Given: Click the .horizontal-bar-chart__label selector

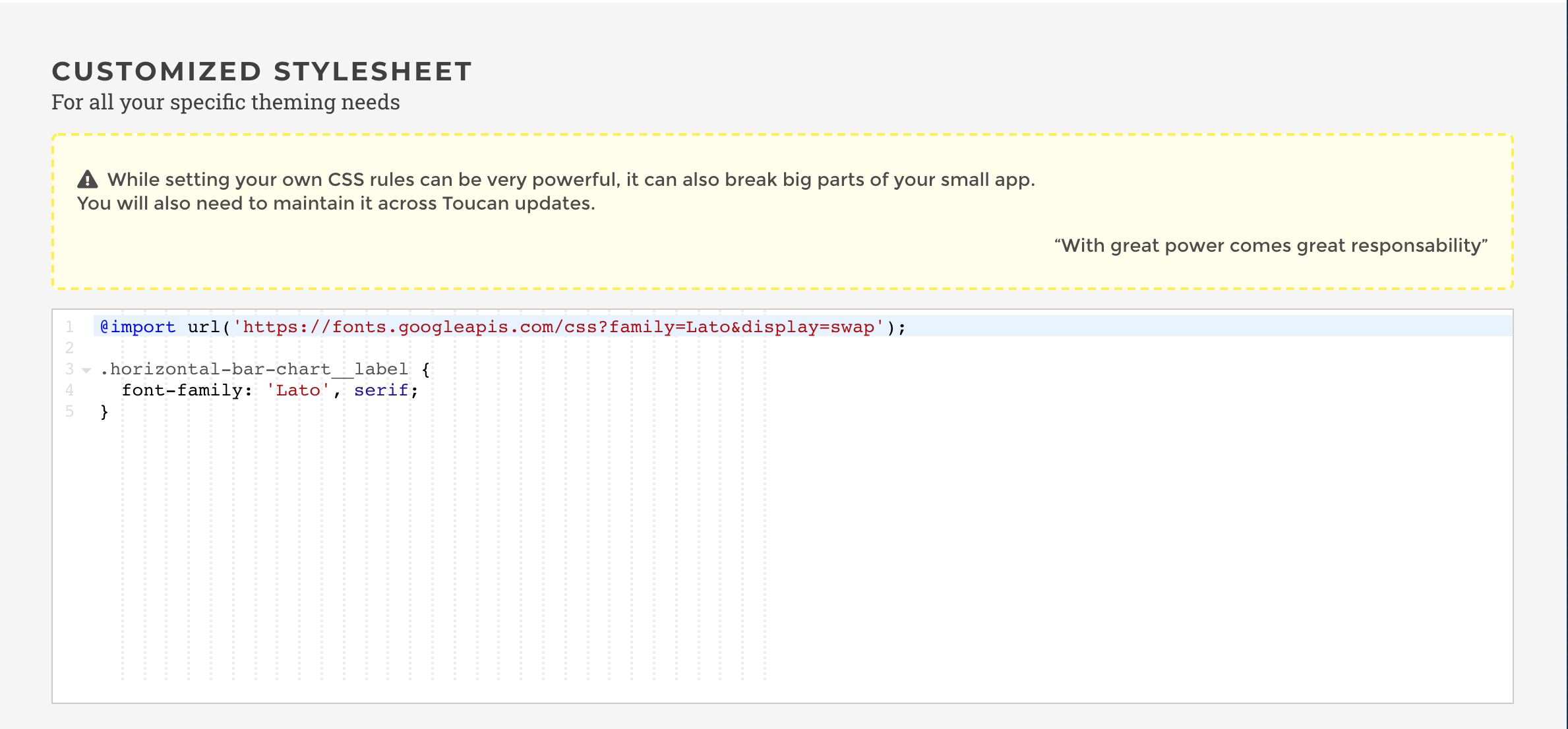Looking at the screenshot, I should click(x=254, y=369).
